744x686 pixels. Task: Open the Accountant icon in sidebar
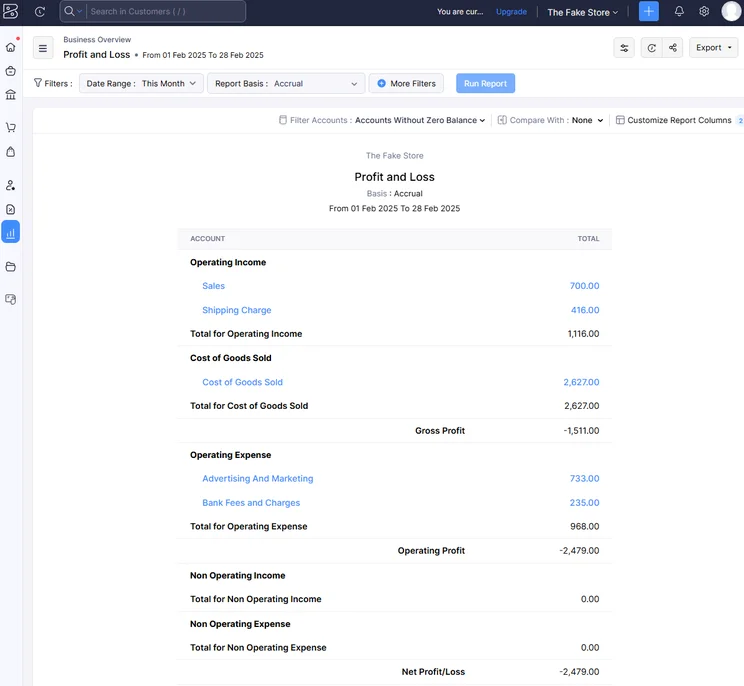click(10, 185)
